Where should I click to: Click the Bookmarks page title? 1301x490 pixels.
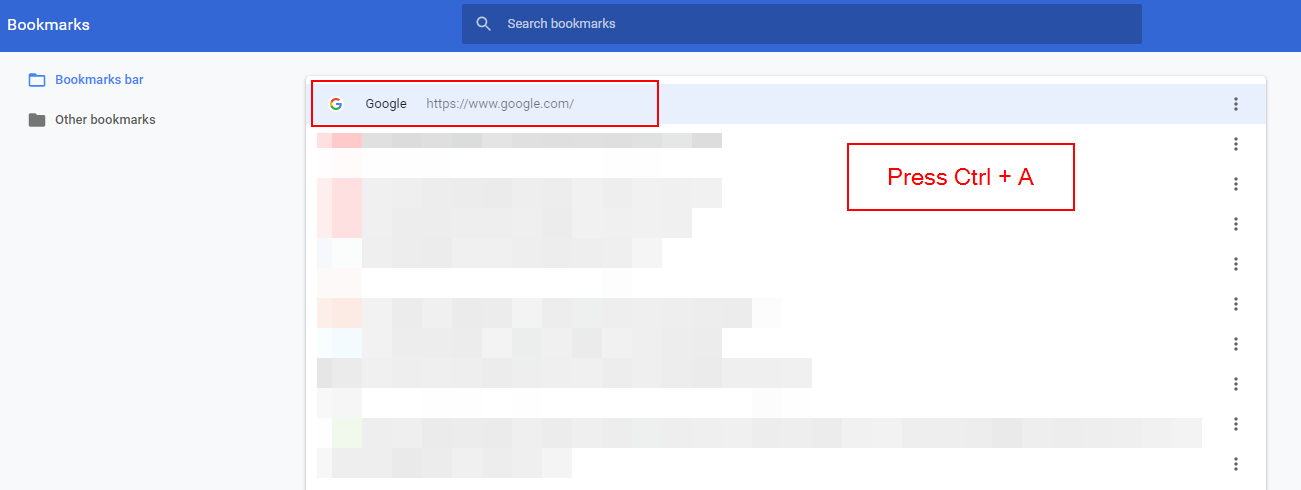(x=48, y=25)
